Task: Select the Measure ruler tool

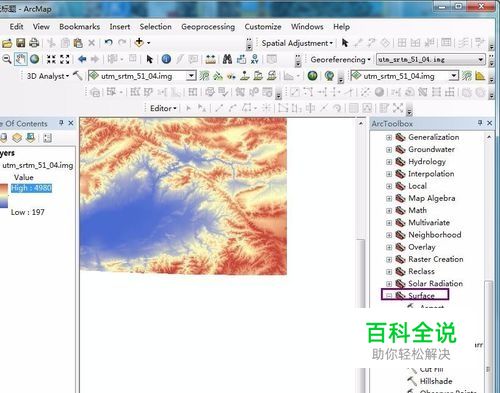Action: [210, 60]
